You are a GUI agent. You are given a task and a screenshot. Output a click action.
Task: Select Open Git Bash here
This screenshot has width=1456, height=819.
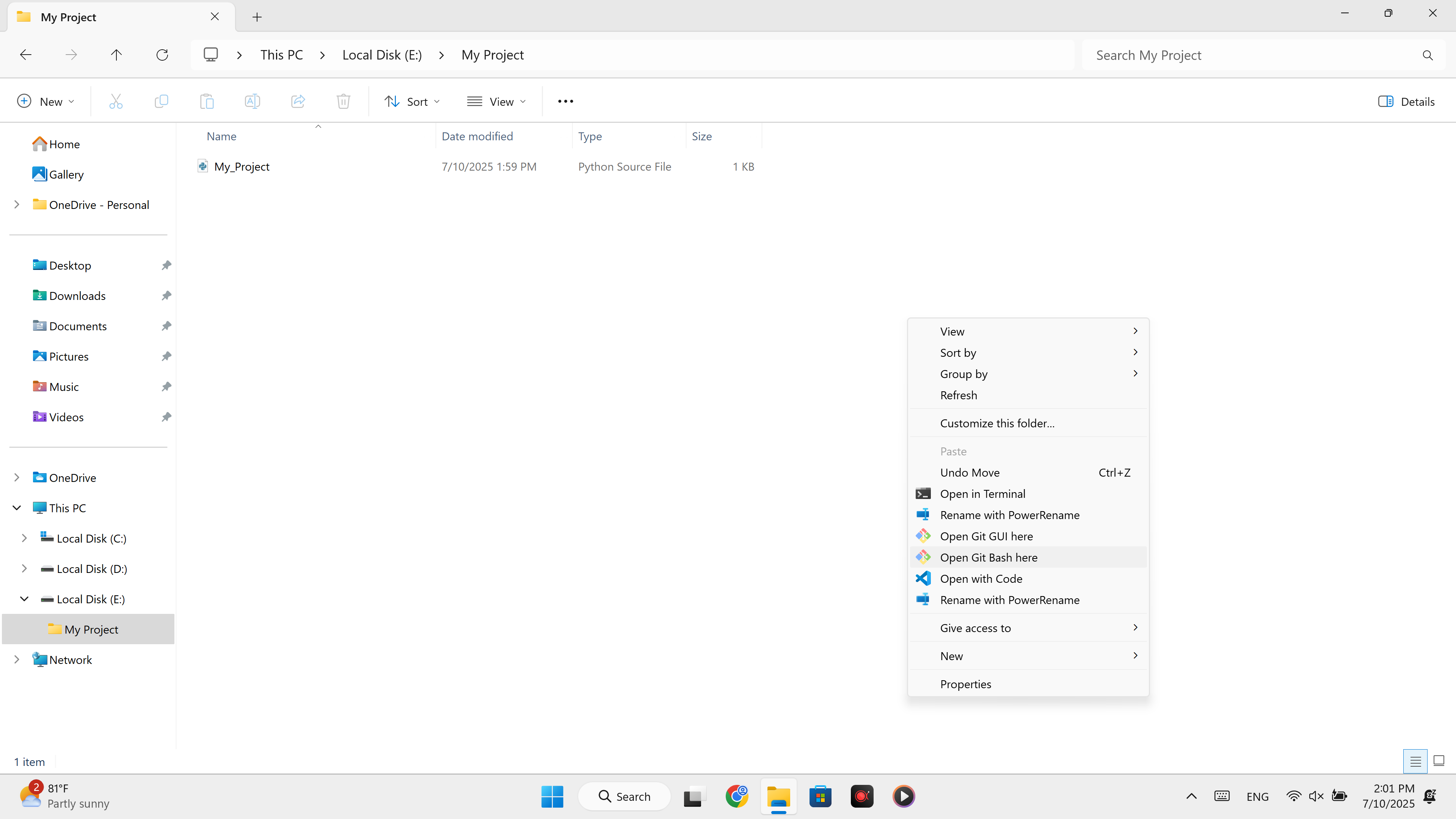[1028, 557]
